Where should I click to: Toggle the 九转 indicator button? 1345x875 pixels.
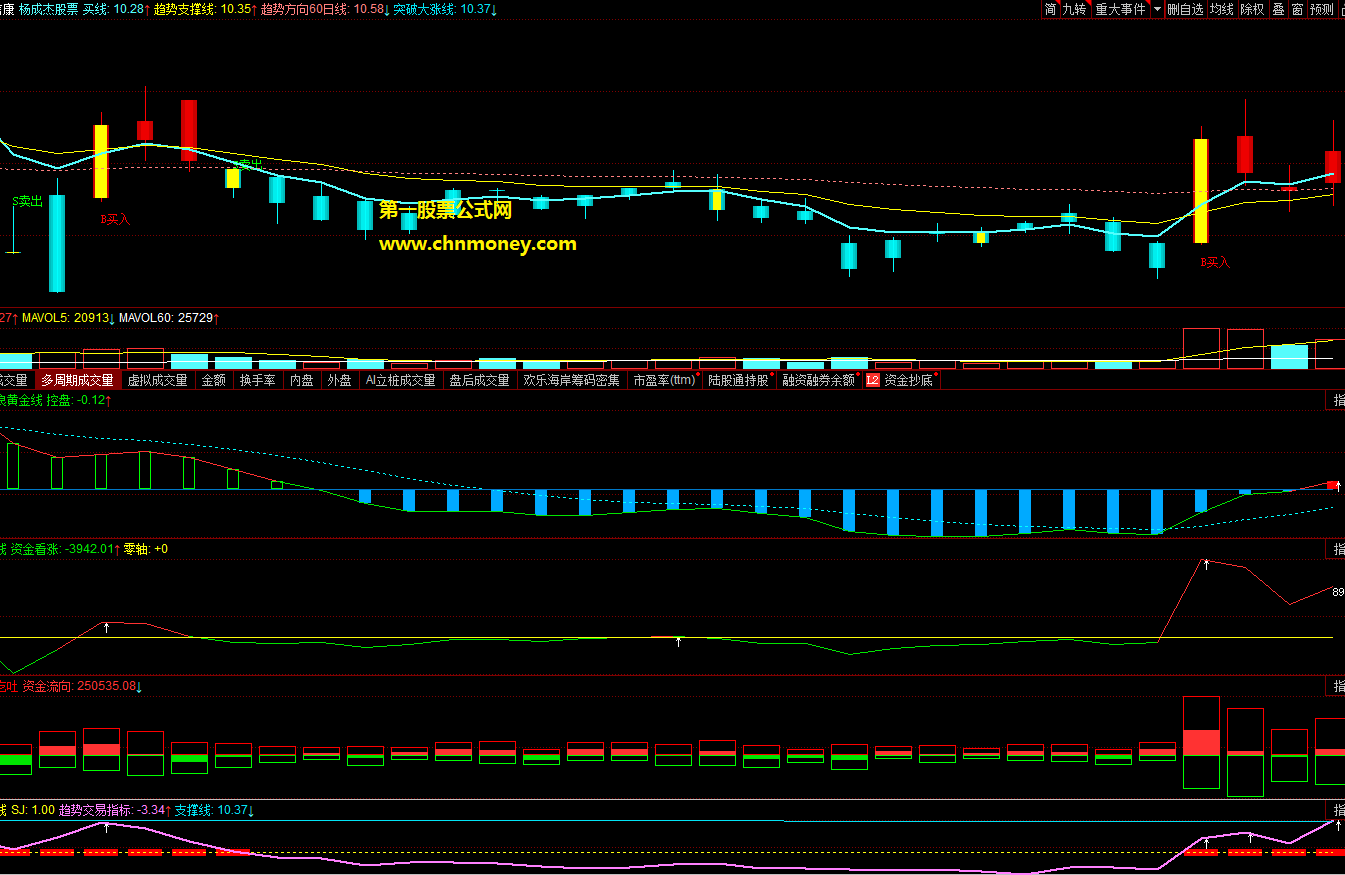pos(1074,9)
